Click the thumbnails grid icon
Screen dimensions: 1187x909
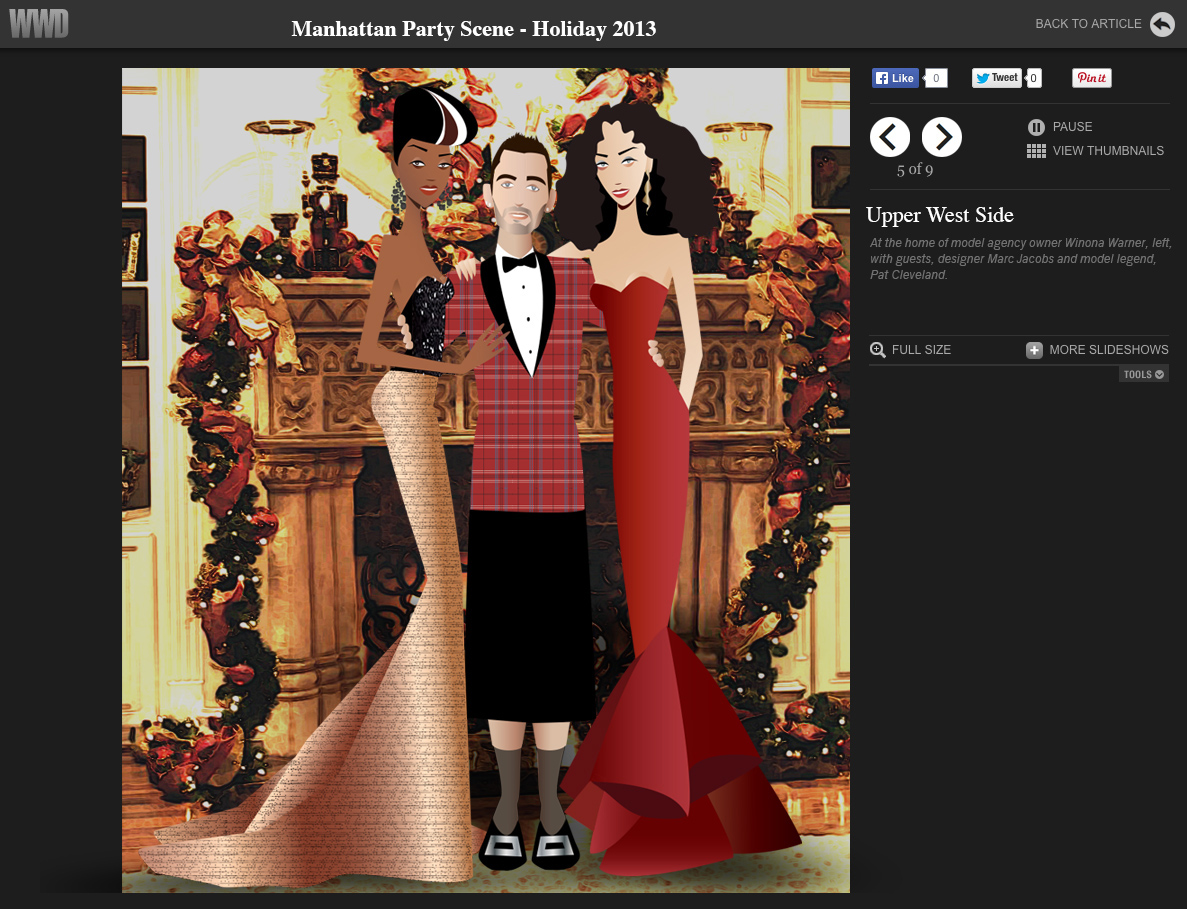pos(1036,151)
